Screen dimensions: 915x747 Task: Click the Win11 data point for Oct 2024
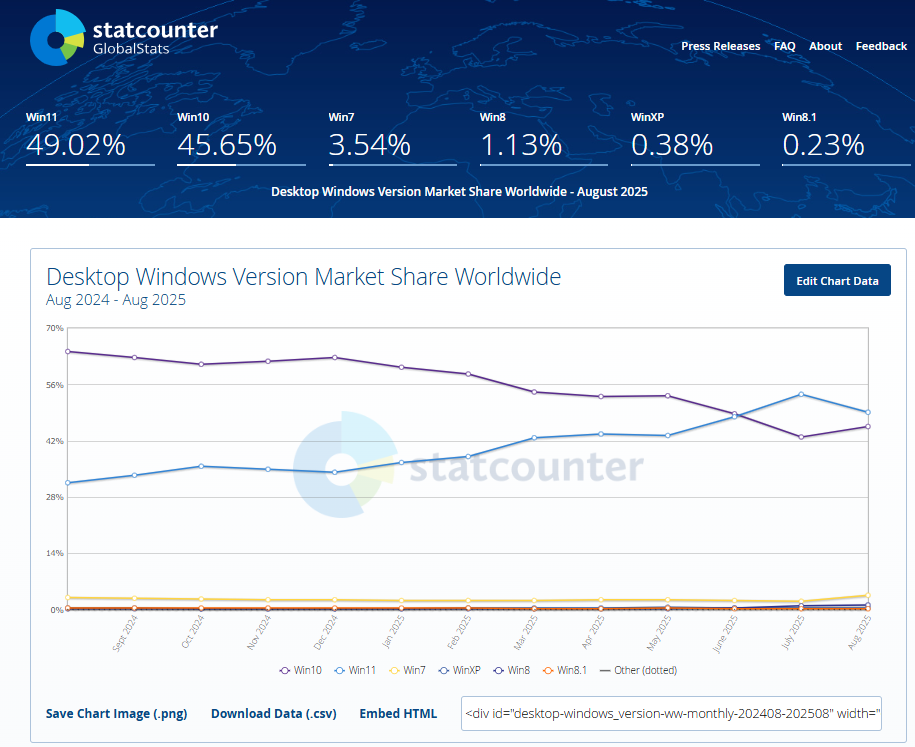(201, 466)
